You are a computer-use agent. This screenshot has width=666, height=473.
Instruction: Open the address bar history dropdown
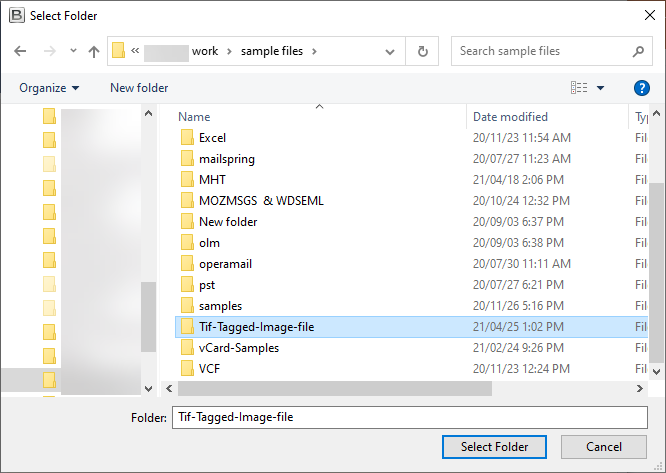389,52
